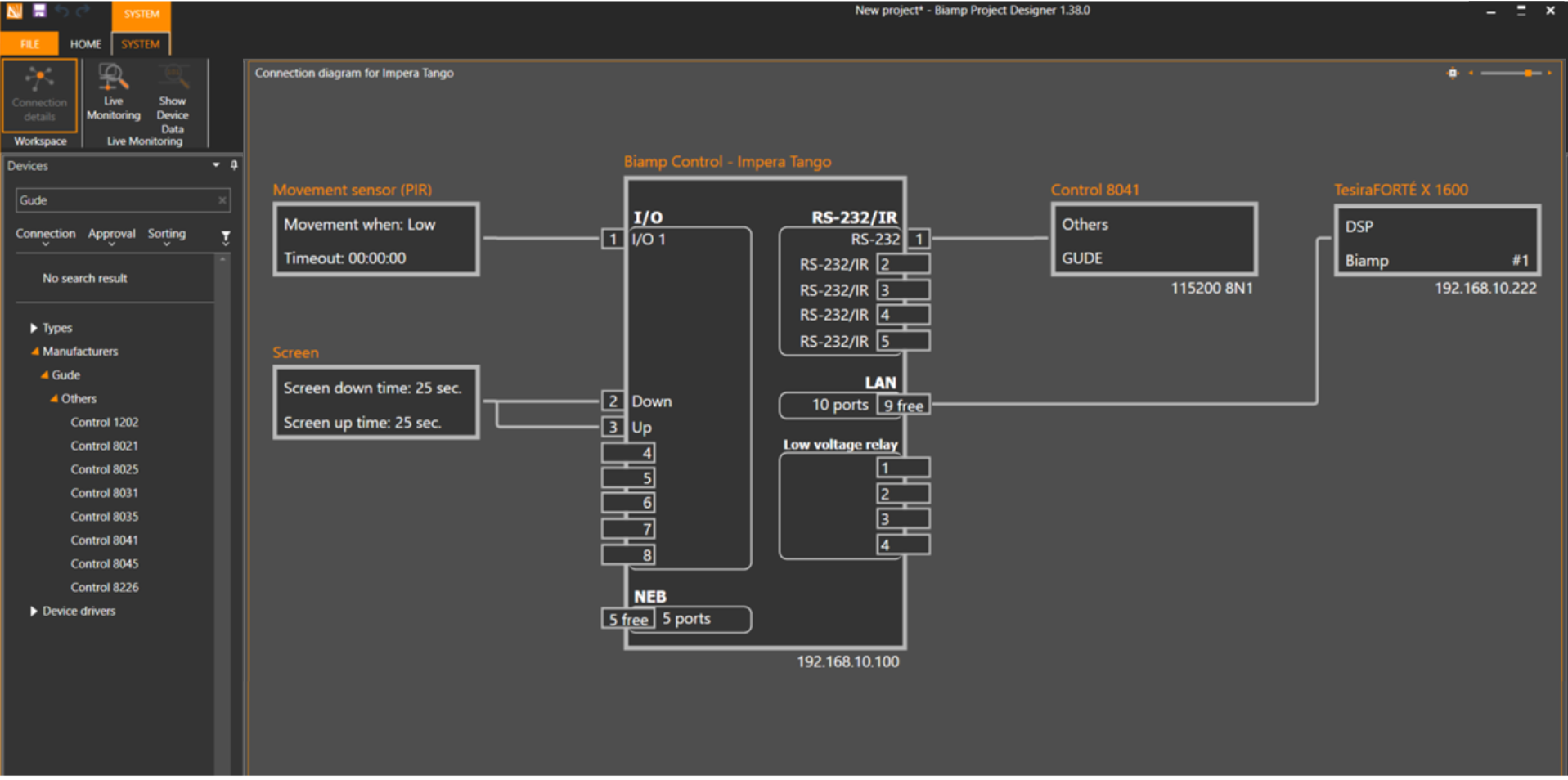This screenshot has height=780, width=1568.
Task: Zoom out with the left arrow
Action: click(1471, 74)
